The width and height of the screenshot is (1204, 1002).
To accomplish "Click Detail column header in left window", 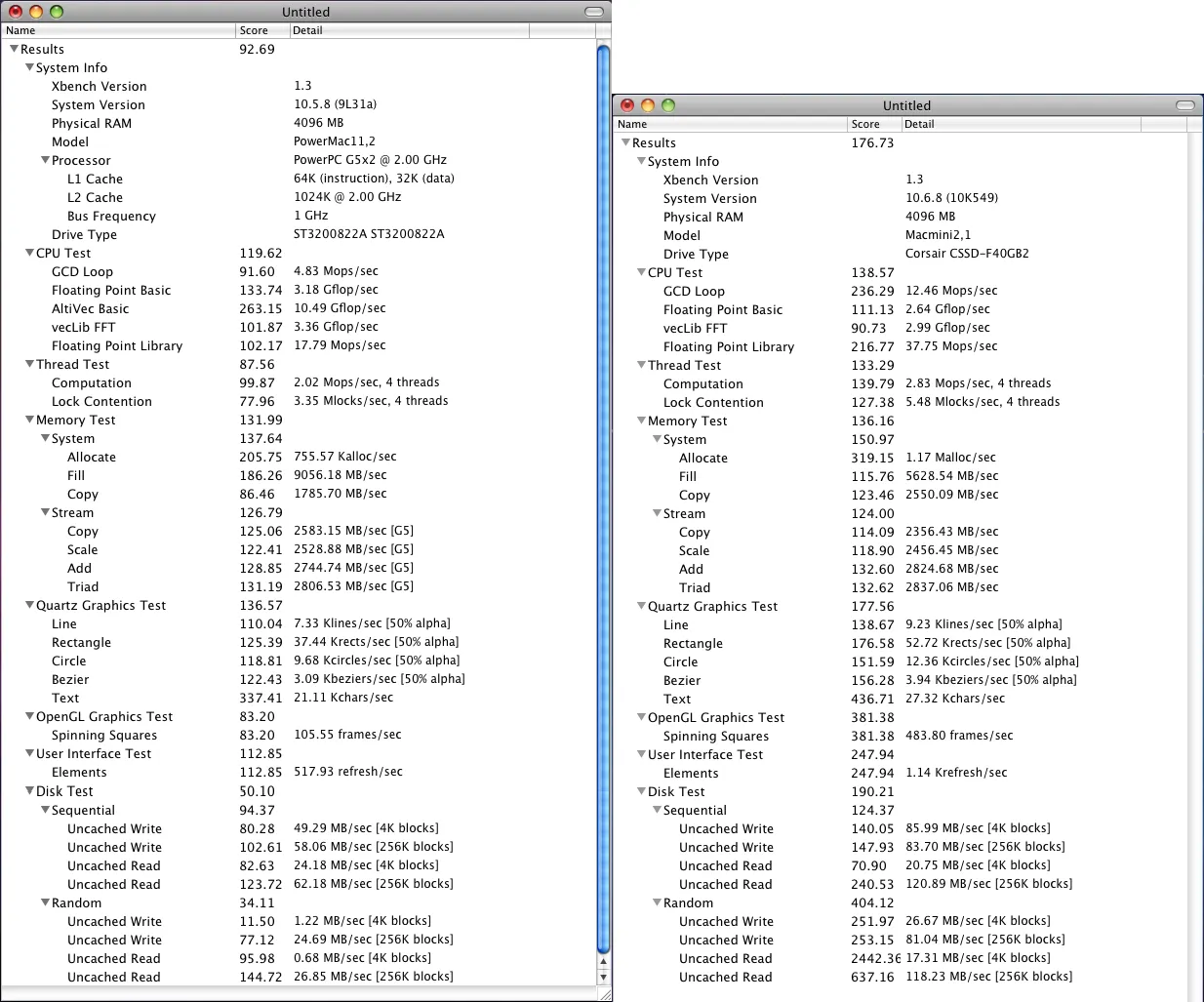I will tap(410, 30).
